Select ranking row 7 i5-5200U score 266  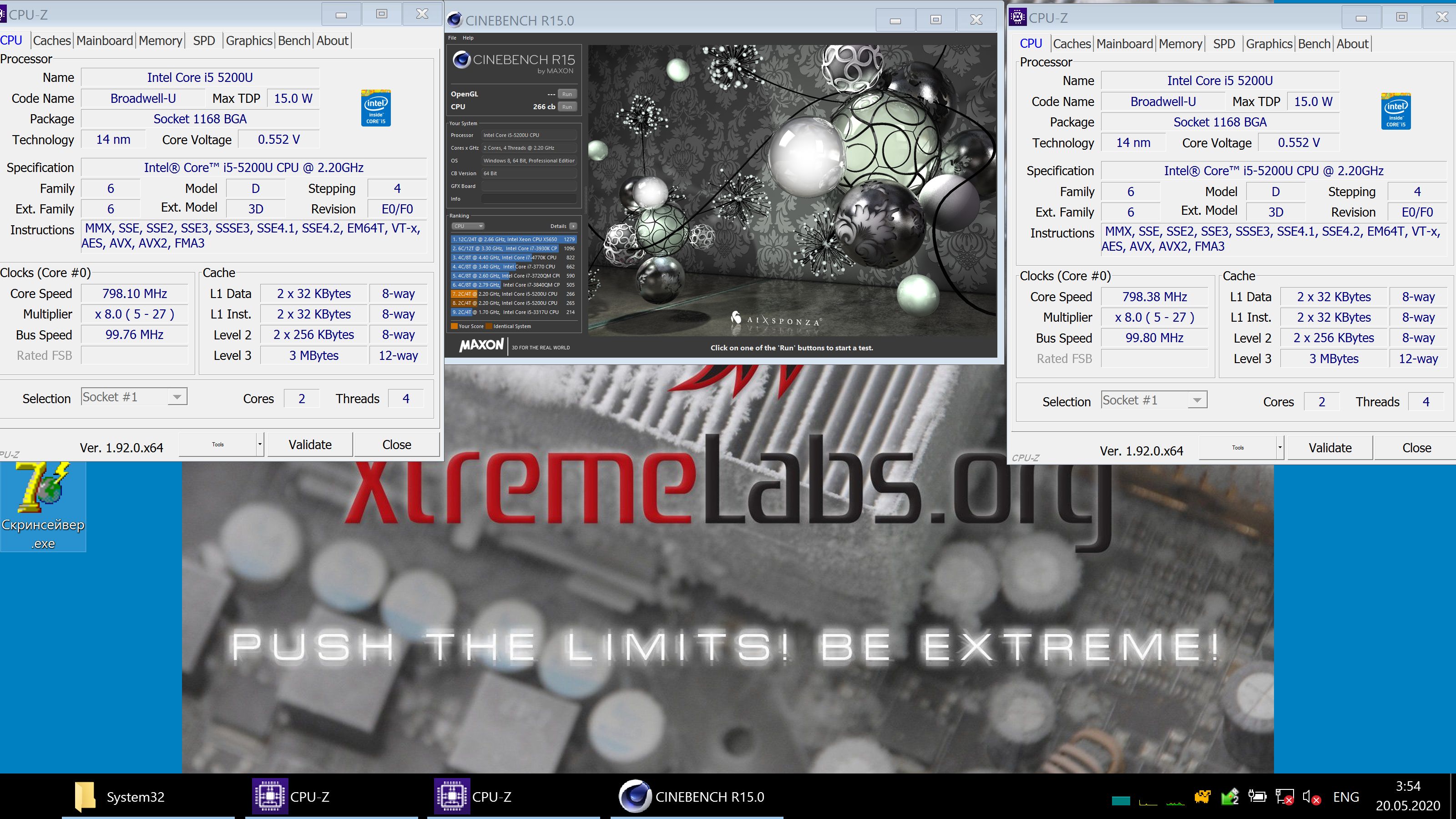coord(514,294)
